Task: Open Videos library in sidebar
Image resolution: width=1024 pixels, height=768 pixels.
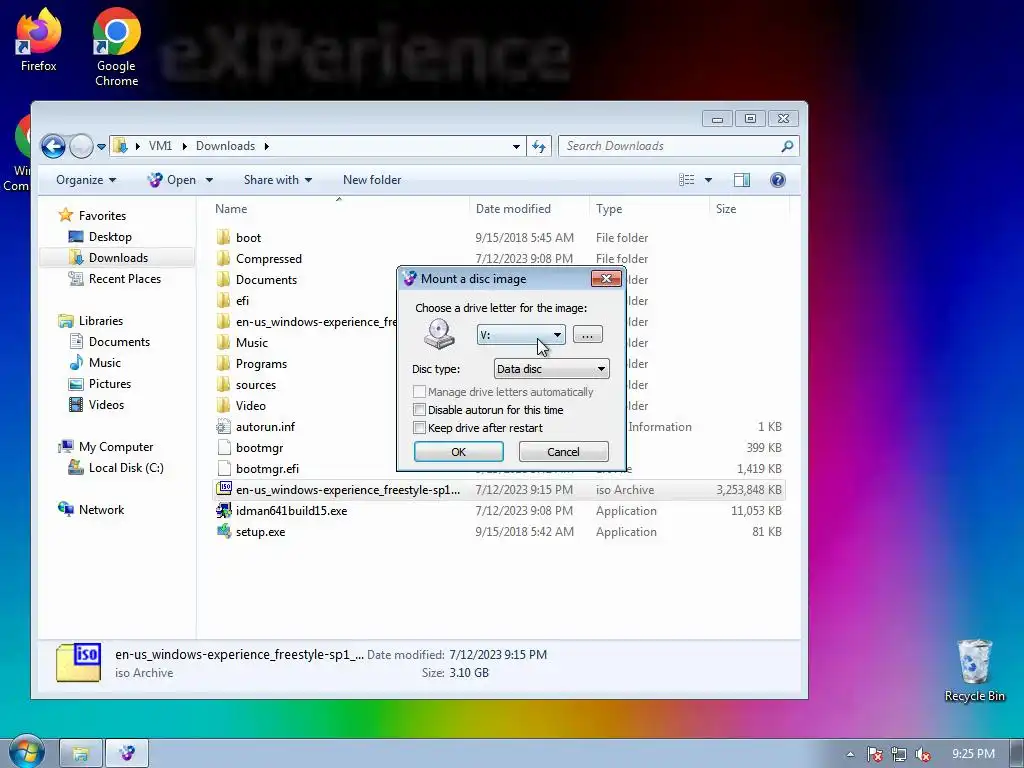Action: (x=106, y=405)
